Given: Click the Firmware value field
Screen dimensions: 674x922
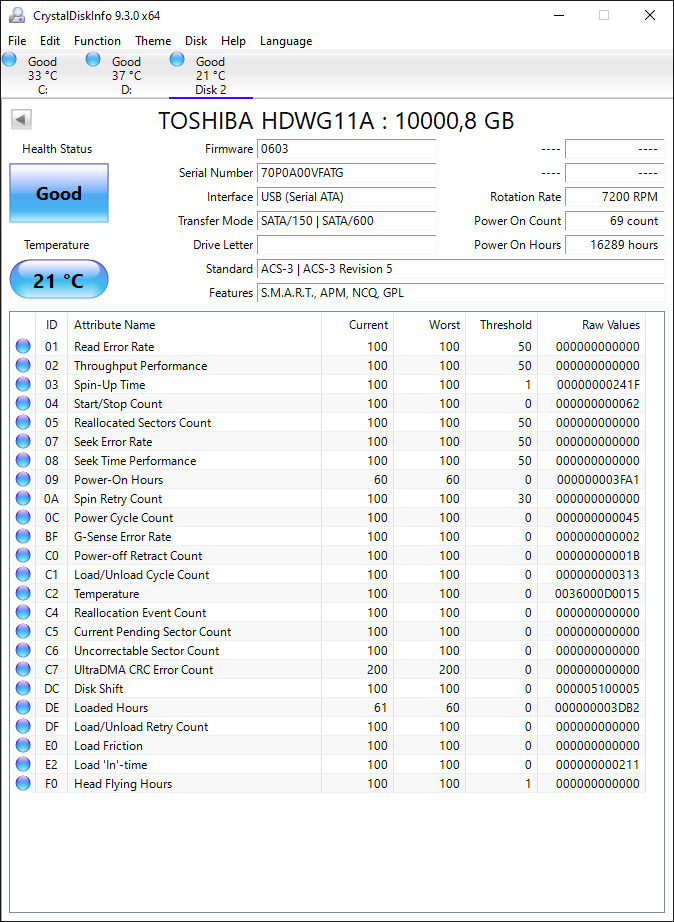Looking at the screenshot, I should [x=346, y=149].
